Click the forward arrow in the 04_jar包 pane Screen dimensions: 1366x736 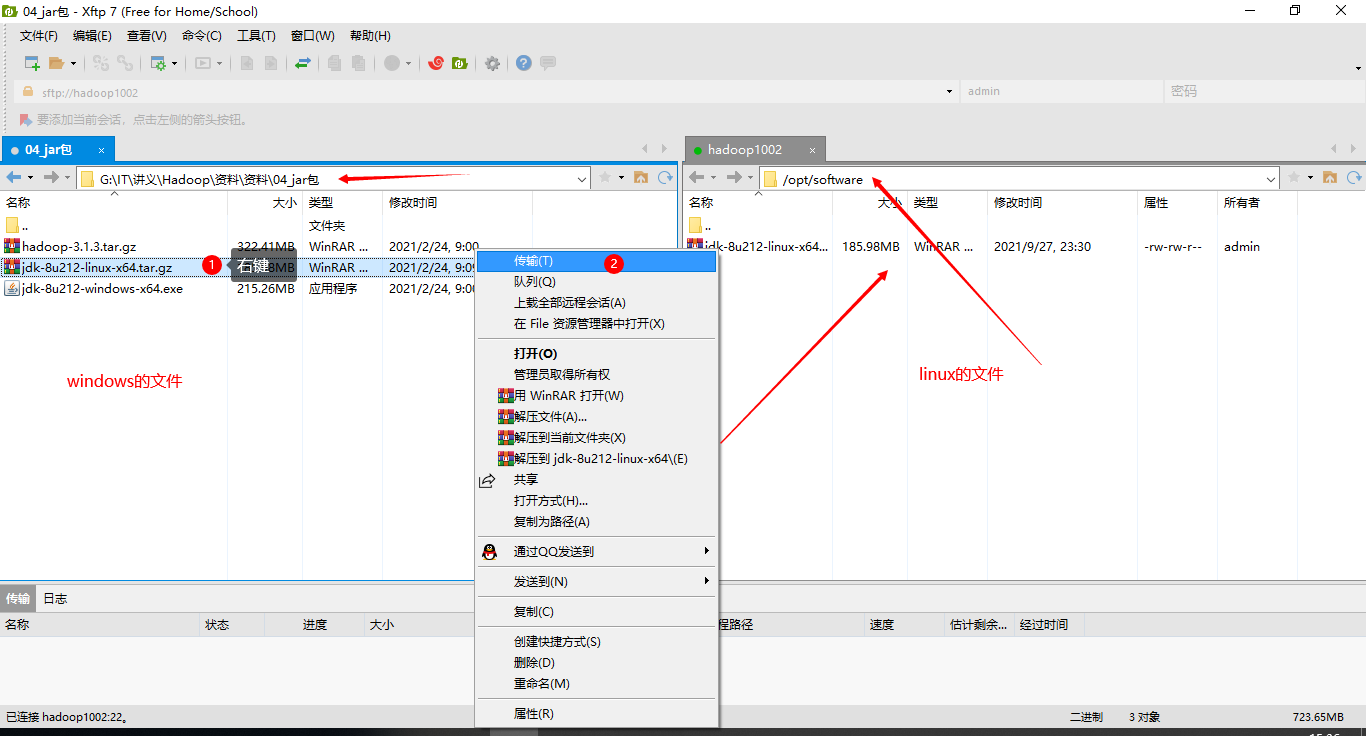tap(51, 178)
